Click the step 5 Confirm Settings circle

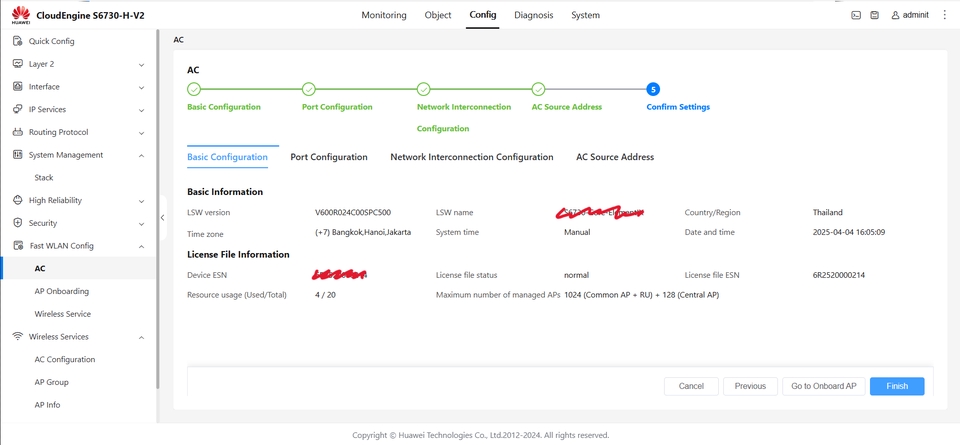tap(653, 89)
